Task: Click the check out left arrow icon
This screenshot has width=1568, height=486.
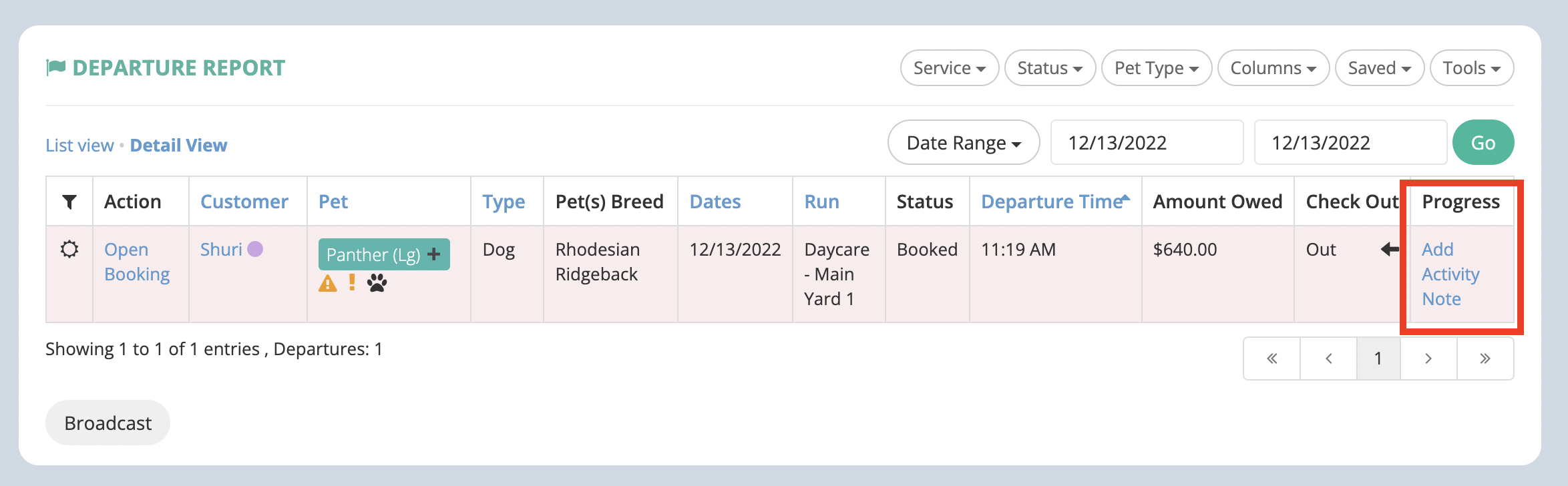Action: (1390, 250)
